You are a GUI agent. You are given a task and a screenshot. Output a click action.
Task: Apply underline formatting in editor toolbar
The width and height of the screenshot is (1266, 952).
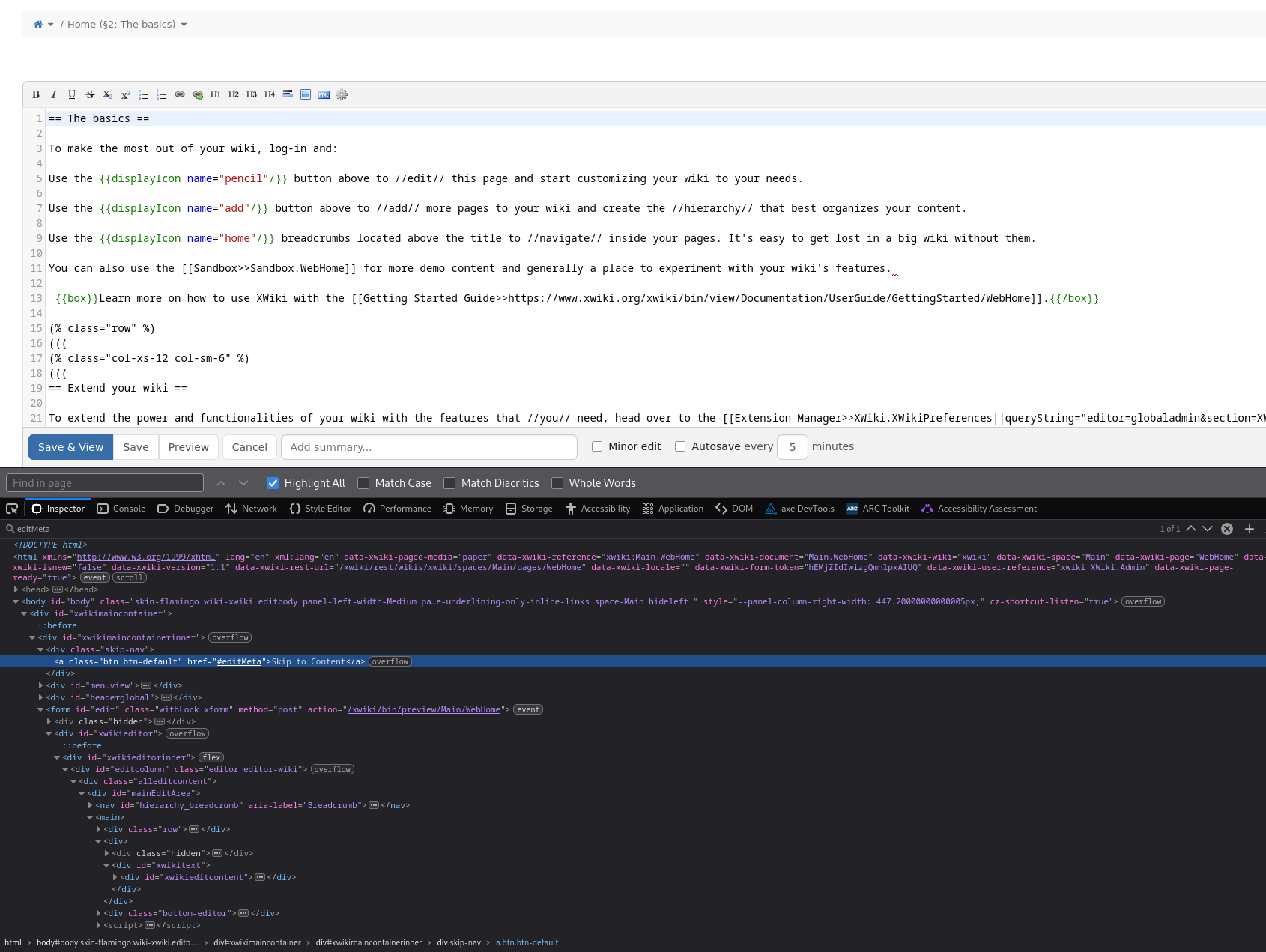point(72,94)
